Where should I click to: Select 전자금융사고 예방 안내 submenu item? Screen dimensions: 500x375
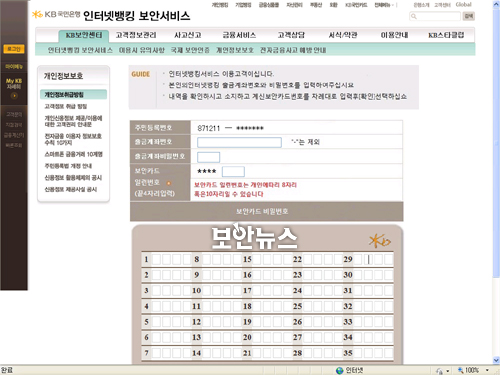pyautogui.click(x=293, y=50)
